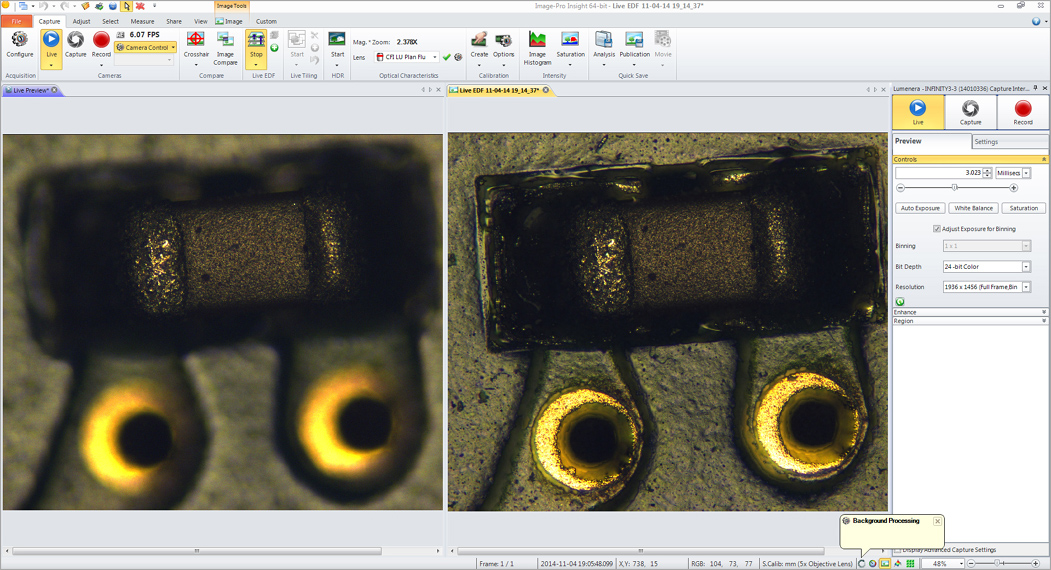This screenshot has height=570, width=1051.
Task: Switch to the Custom ribbon tab
Action: click(266, 21)
